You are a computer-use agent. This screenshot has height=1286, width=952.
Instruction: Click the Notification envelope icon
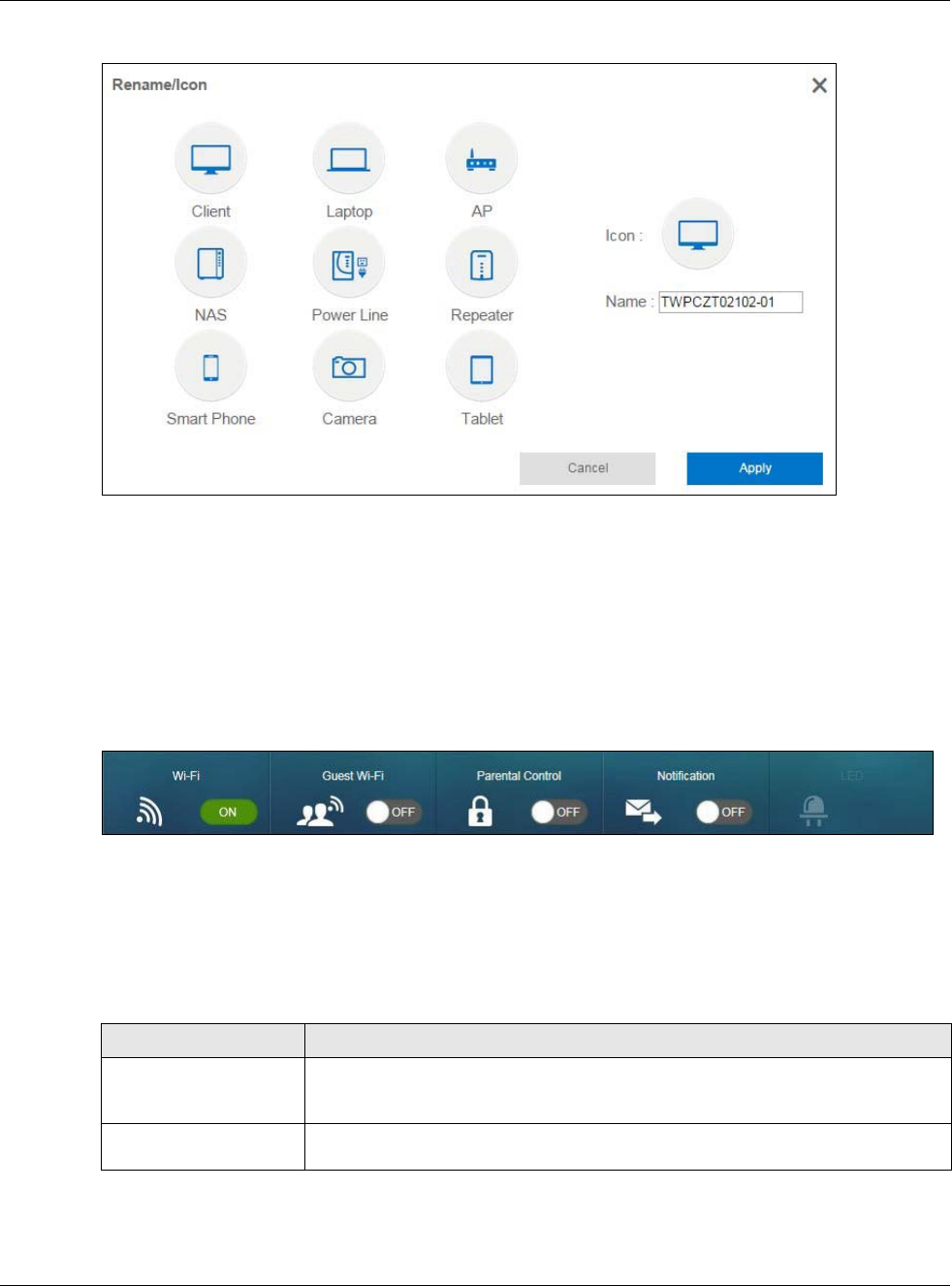[x=643, y=812]
